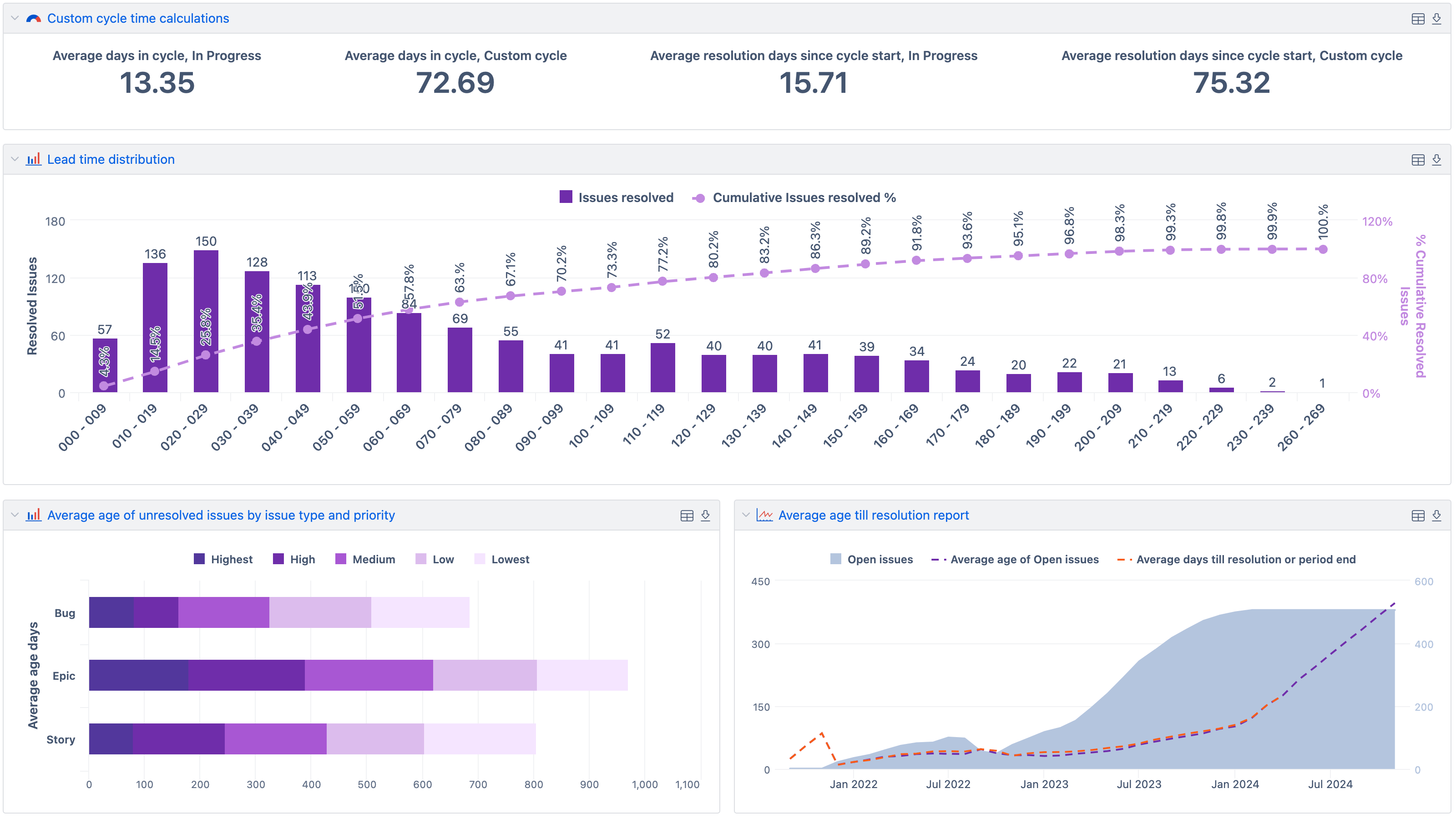Open table view for Custom cycle time calculations
The width and height of the screenshot is (1456, 819).
point(1418,19)
